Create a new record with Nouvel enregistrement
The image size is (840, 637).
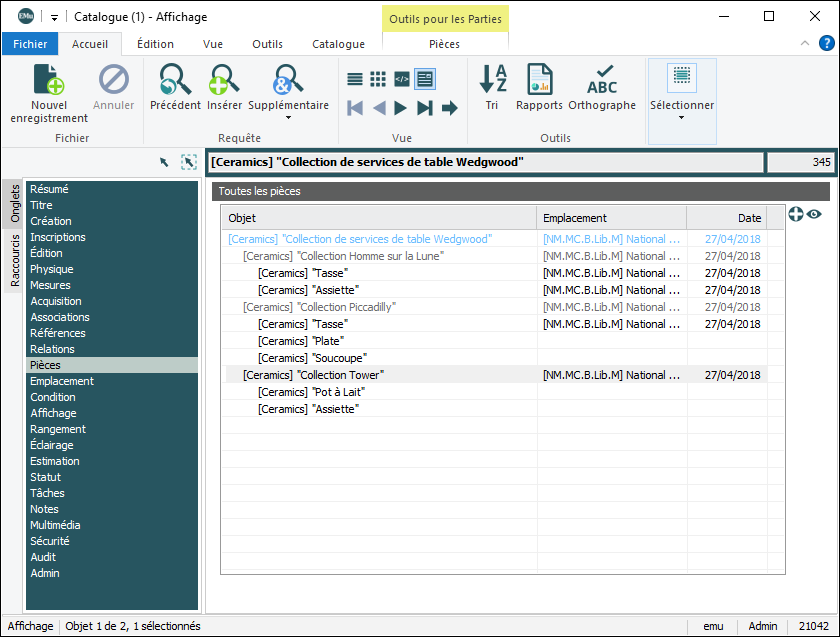click(49, 93)
